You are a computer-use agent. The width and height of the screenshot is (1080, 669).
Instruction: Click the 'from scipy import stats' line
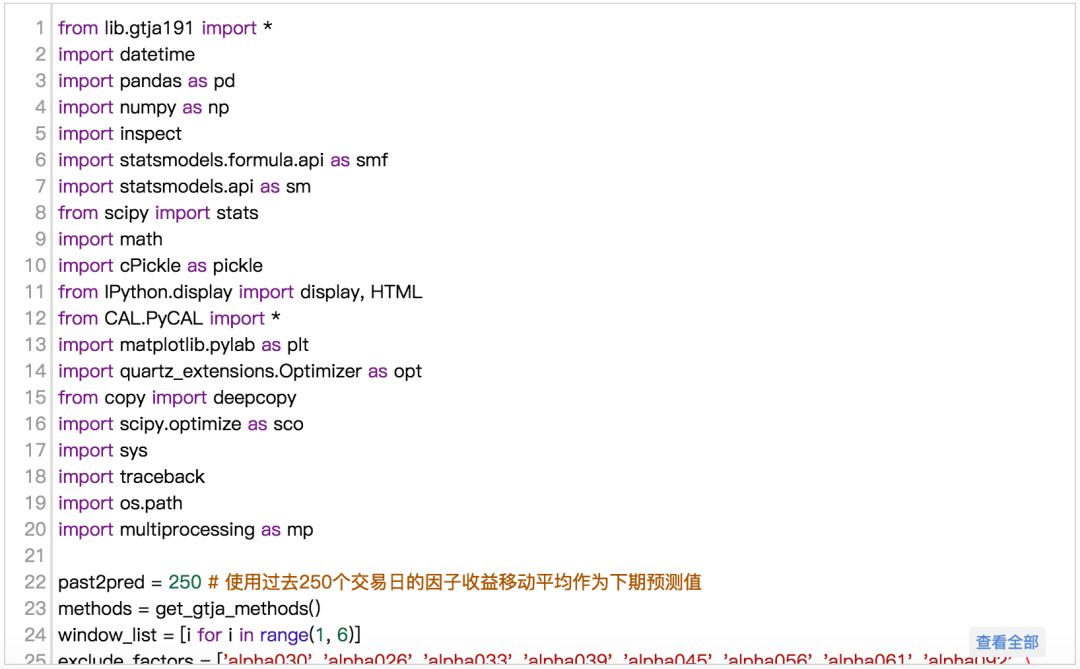click(x=158, y=213)
